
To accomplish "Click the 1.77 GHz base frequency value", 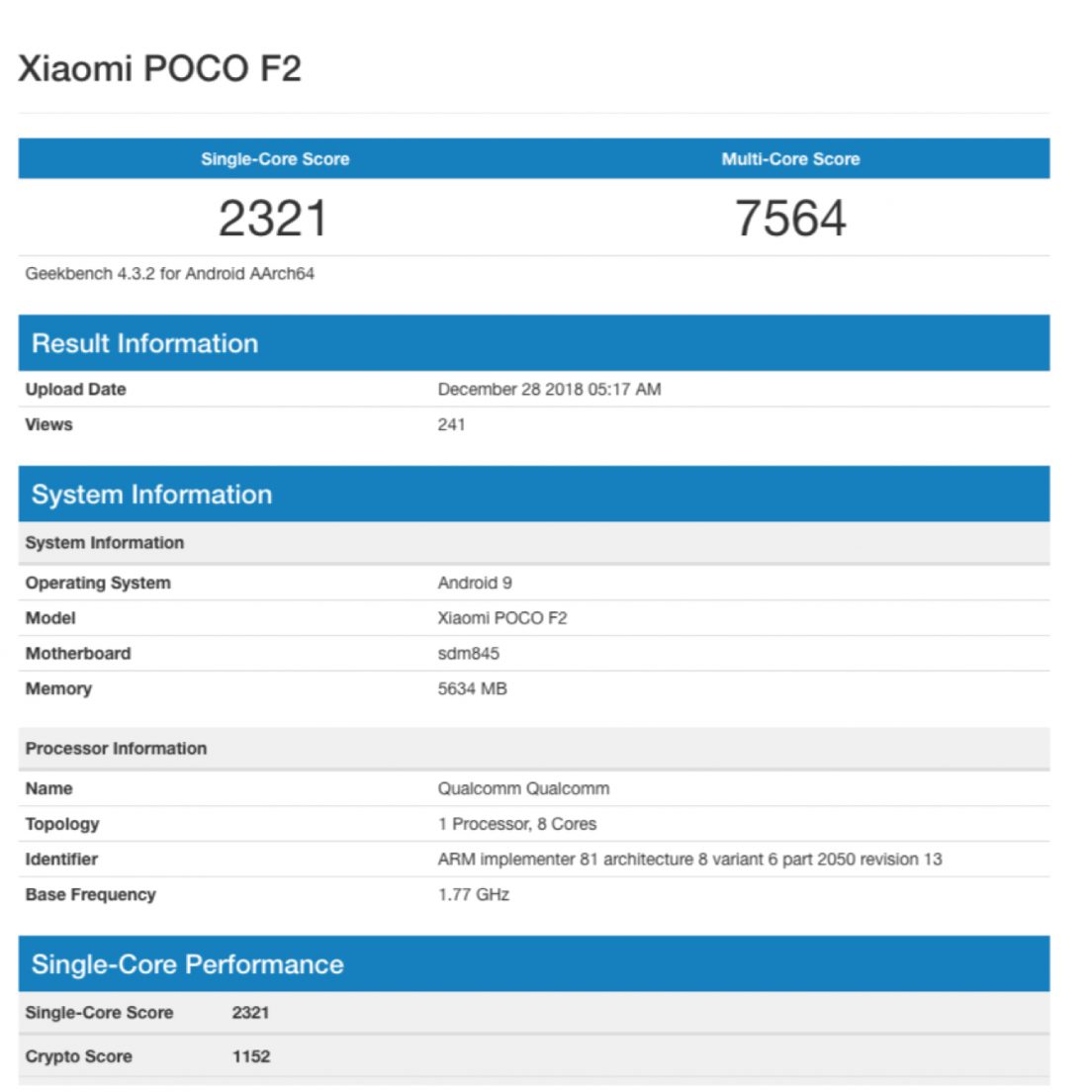I will pos(474,895).
